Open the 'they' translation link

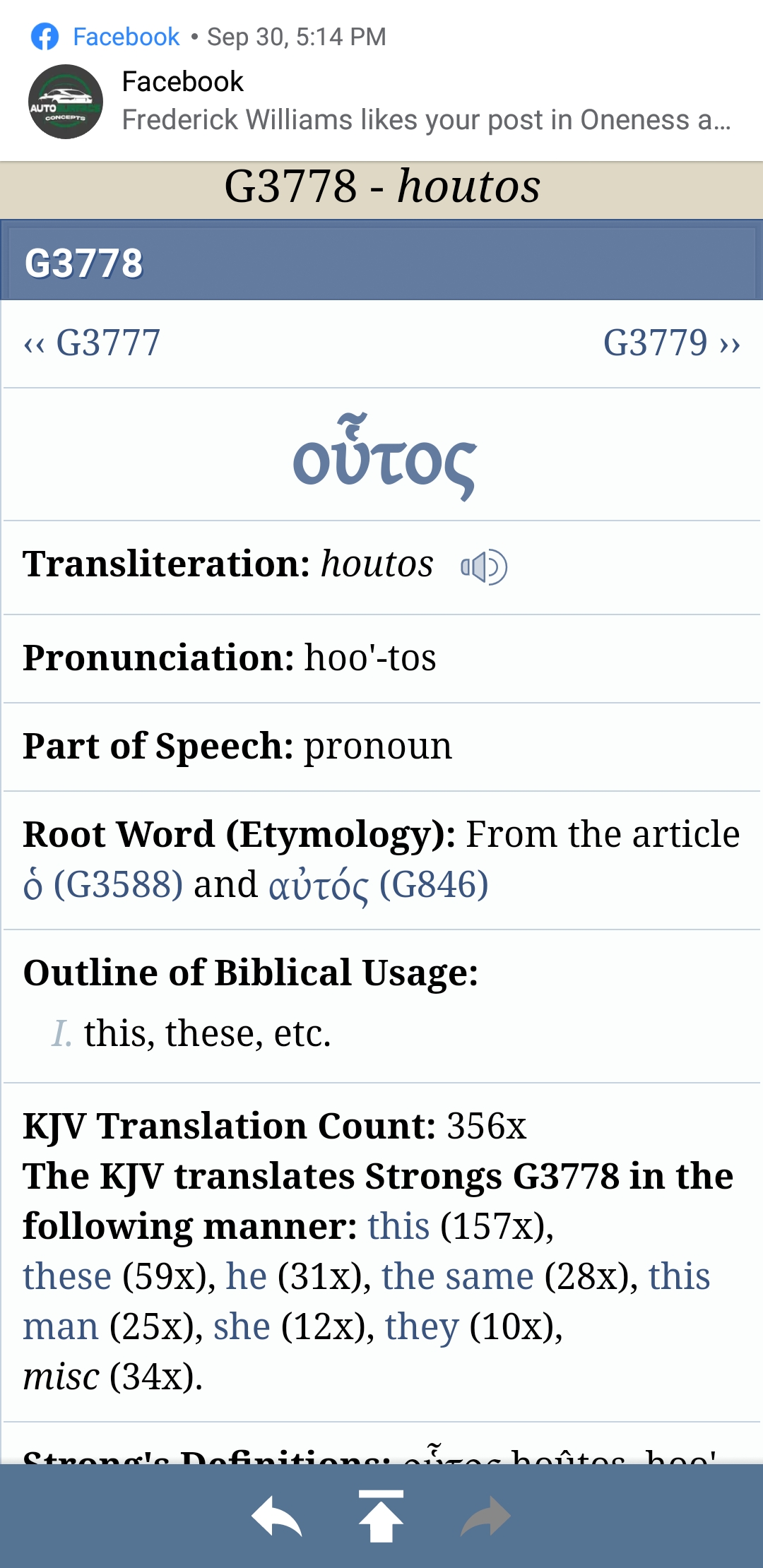(422, 1326)
